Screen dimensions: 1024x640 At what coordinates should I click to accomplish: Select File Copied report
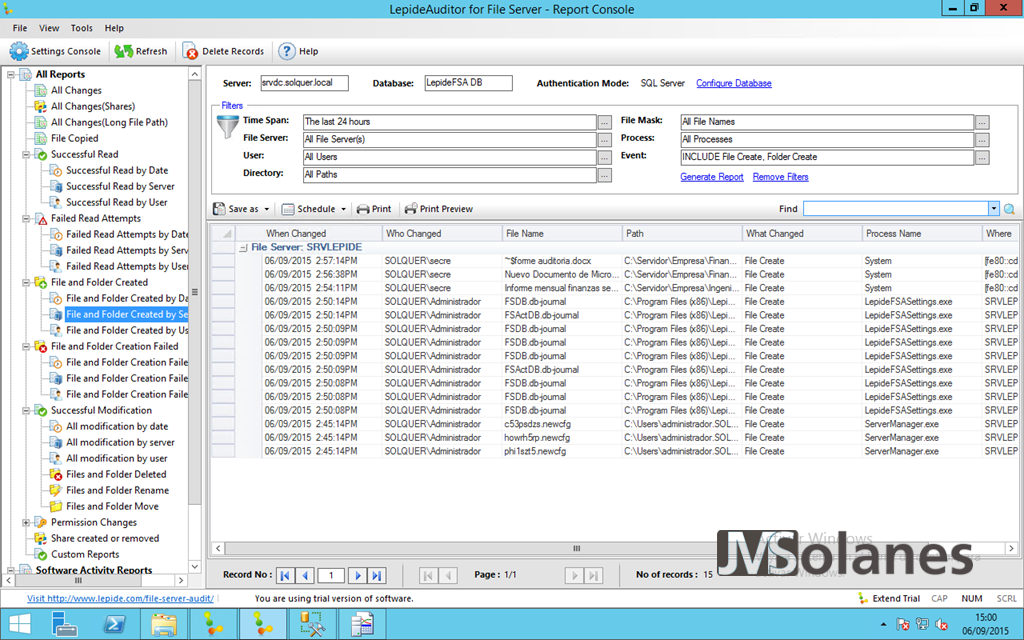pos(74,138)
